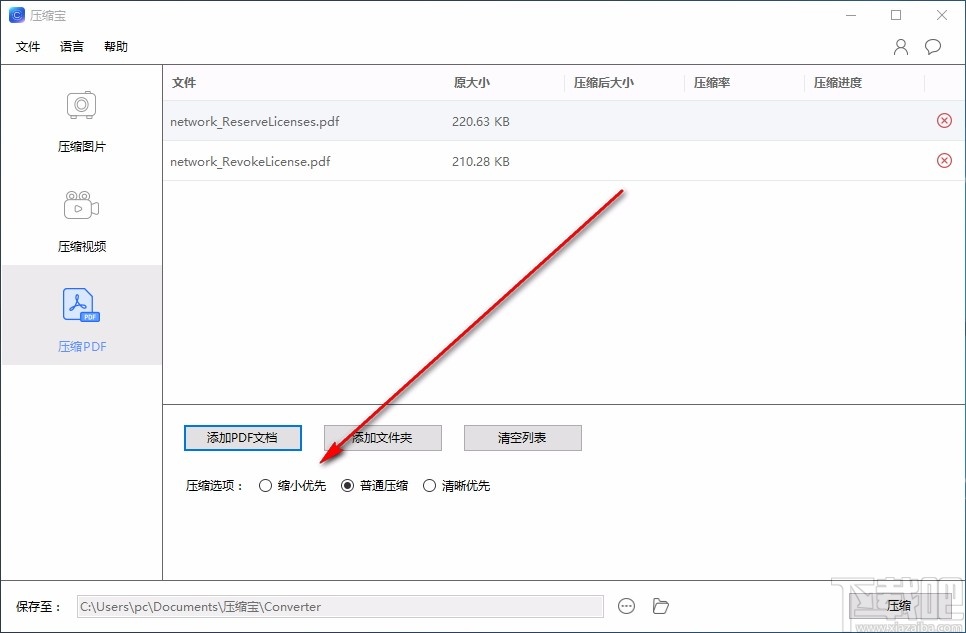Viewport: 966px width, 633px height.
Task: Click the 清空列表 button
Action: point(522,438)
